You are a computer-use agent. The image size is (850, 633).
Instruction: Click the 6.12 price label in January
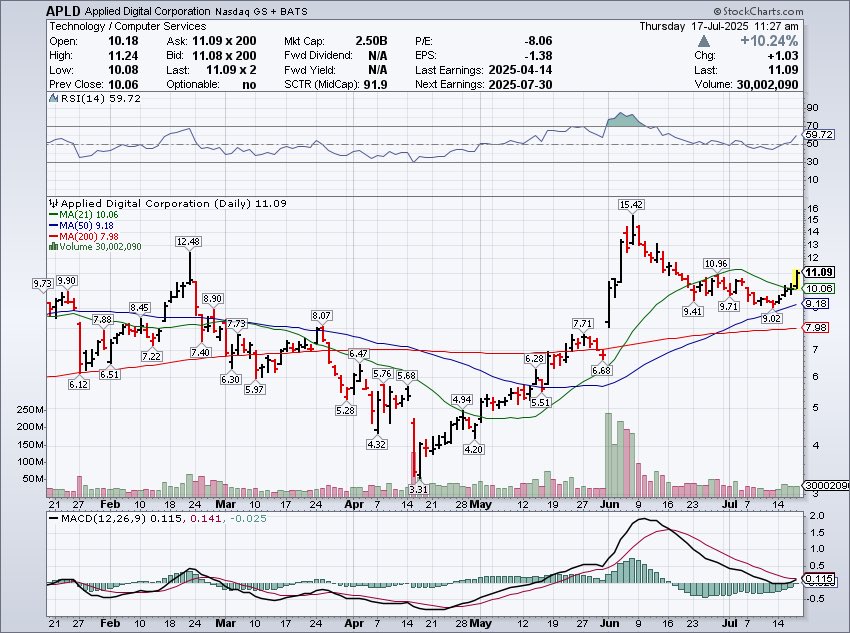79,384
